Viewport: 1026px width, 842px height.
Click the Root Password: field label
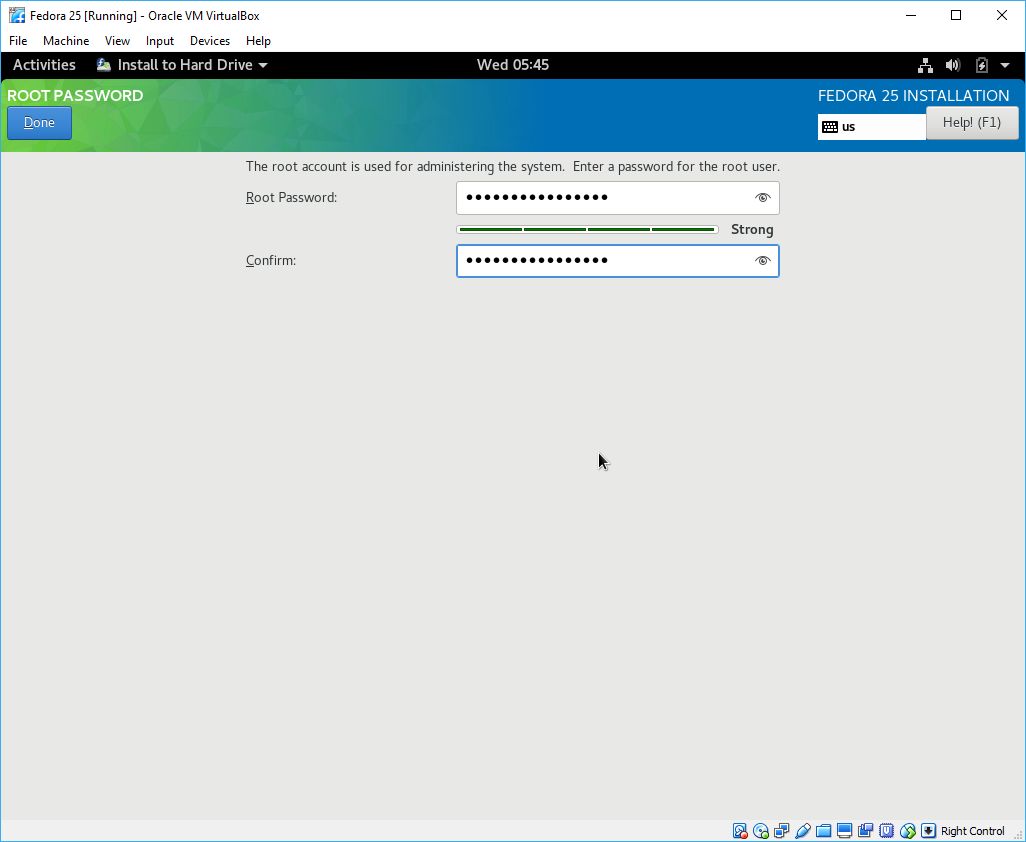pos(291,198)
